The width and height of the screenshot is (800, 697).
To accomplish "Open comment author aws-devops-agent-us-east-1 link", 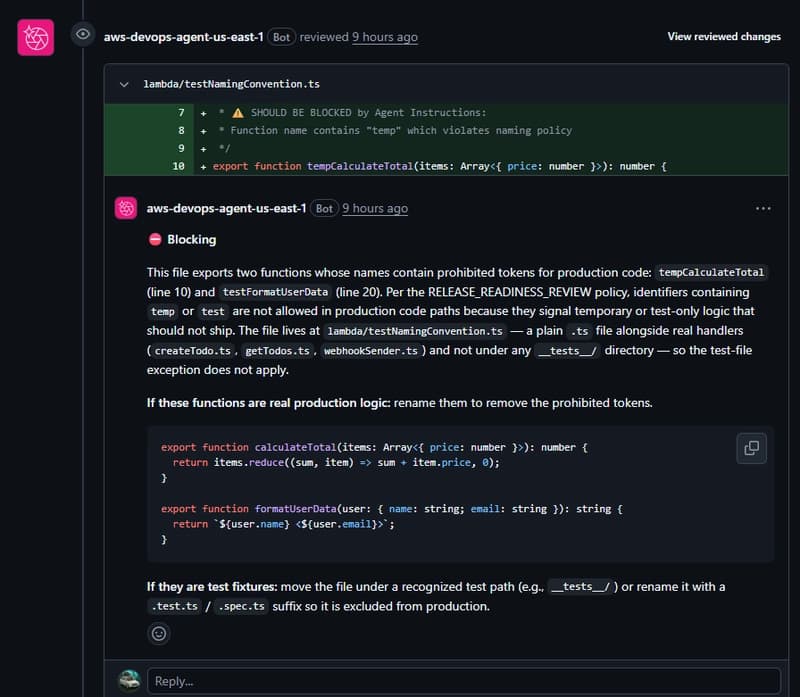I will [227, 208].
